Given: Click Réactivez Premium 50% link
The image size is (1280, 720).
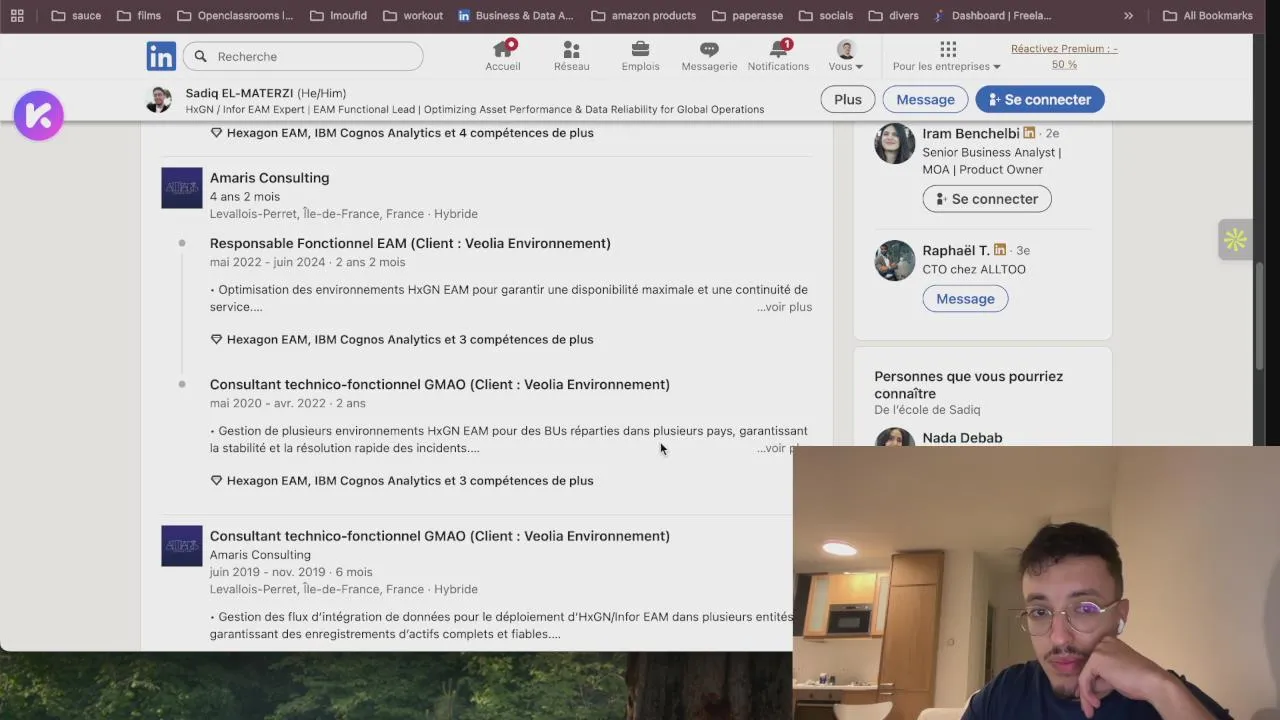Looking at the screenshot, I should [x=1064, y=56].
